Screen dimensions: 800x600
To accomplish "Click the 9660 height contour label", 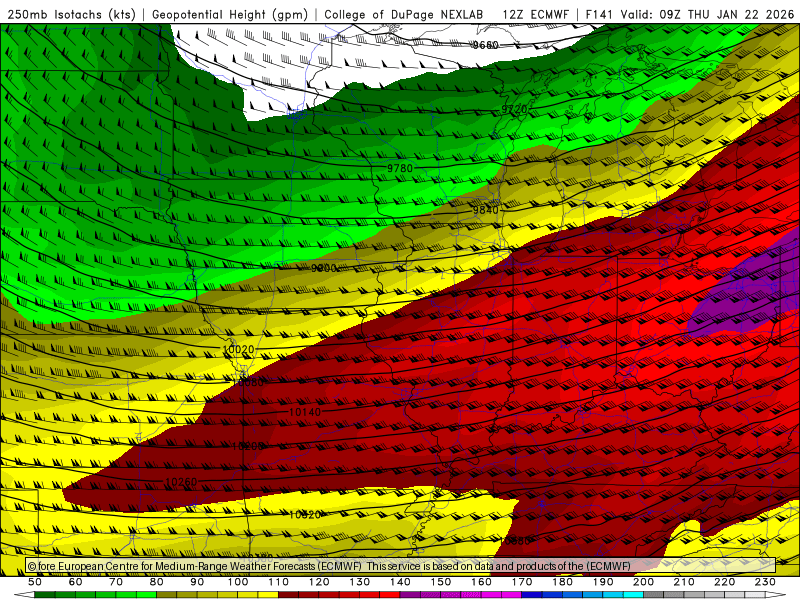I will [485, 45].
